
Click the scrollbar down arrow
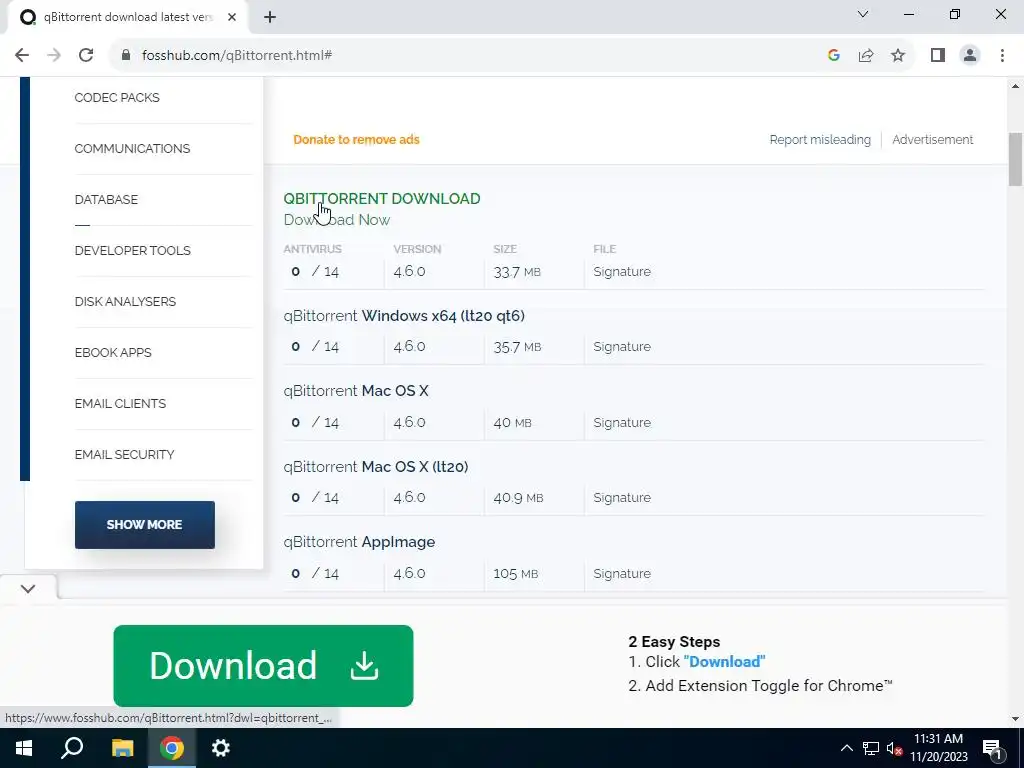pos(1015,718)
